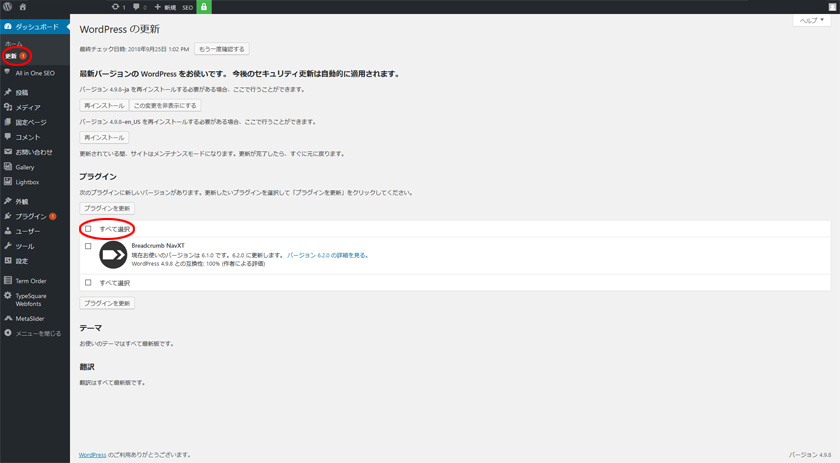Open the site home icon

[22, 7]
